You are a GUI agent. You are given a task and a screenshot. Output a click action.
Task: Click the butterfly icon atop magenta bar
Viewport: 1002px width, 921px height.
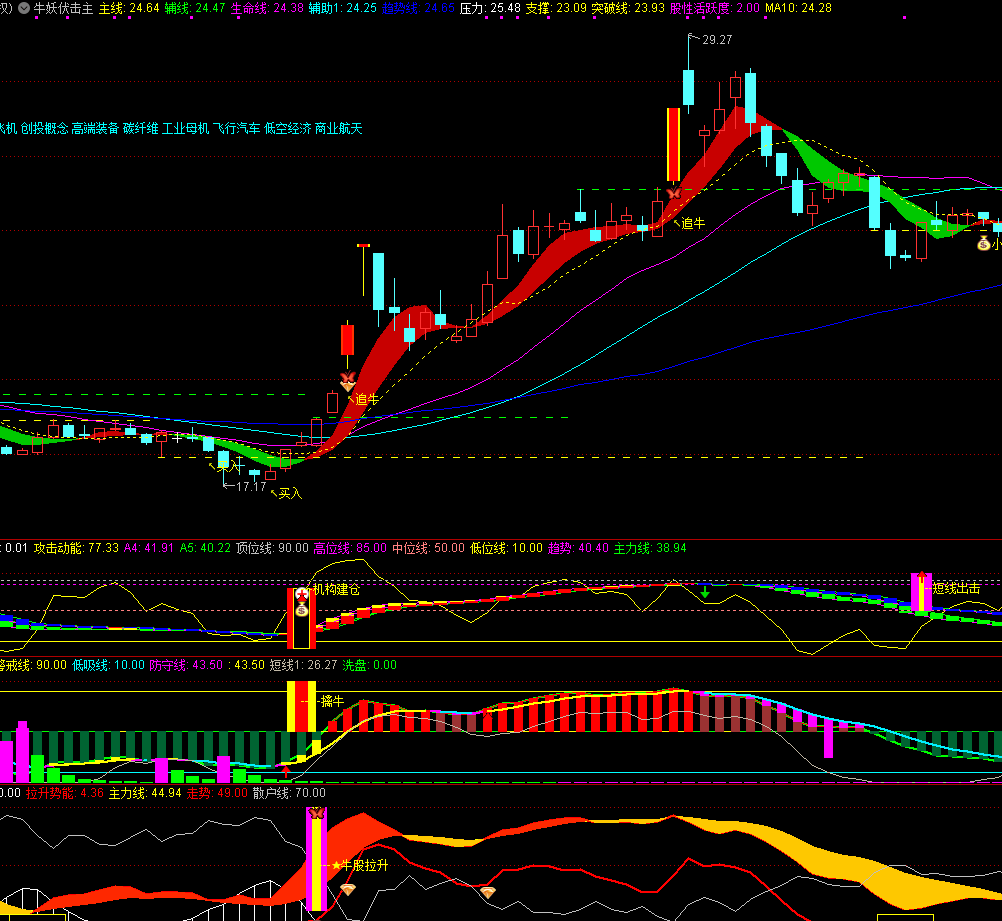(317, 814)
